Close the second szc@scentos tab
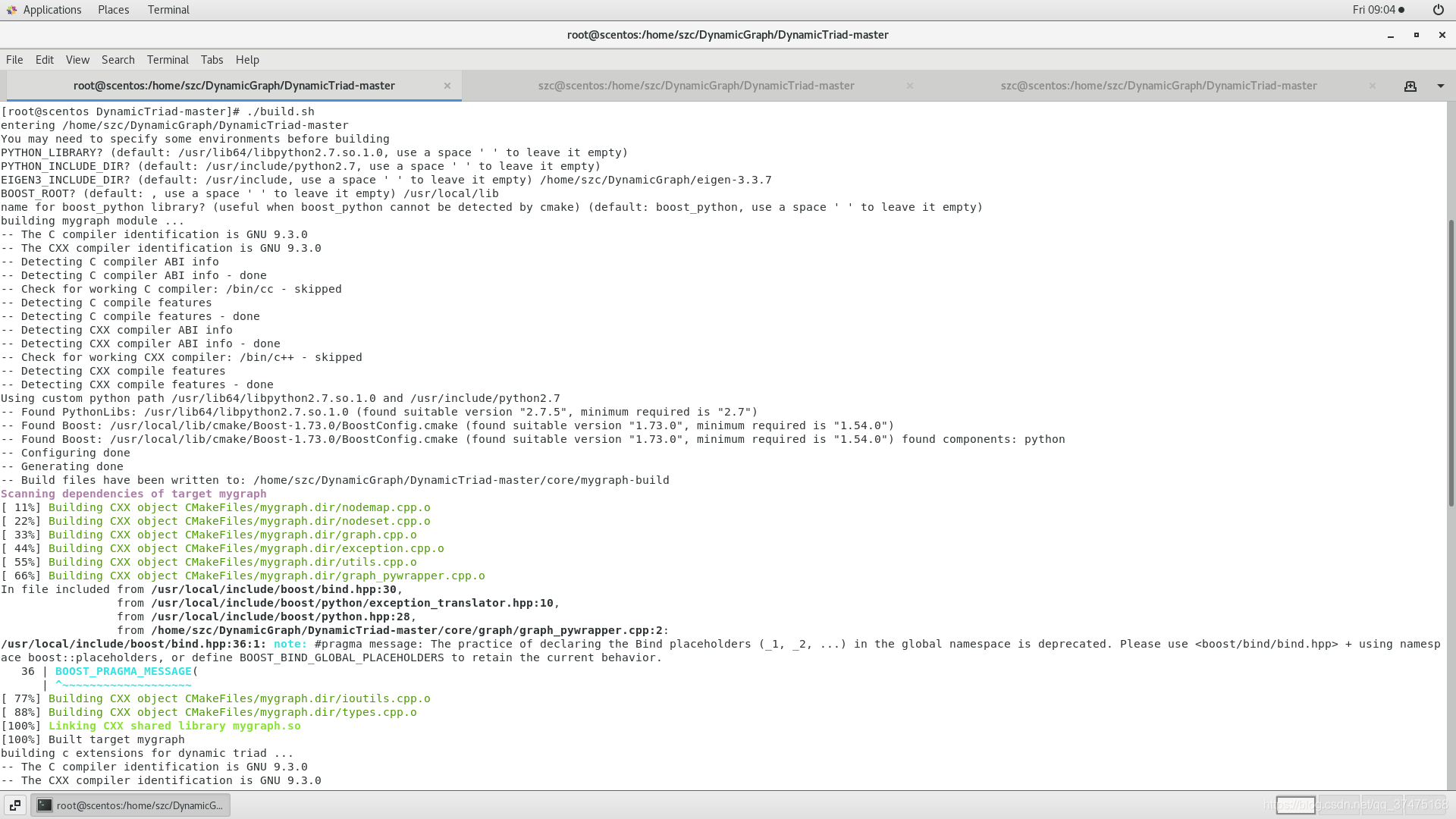The width and height of the screenshot is (1456, 819). pyautogui.click(x=910, y=86)
